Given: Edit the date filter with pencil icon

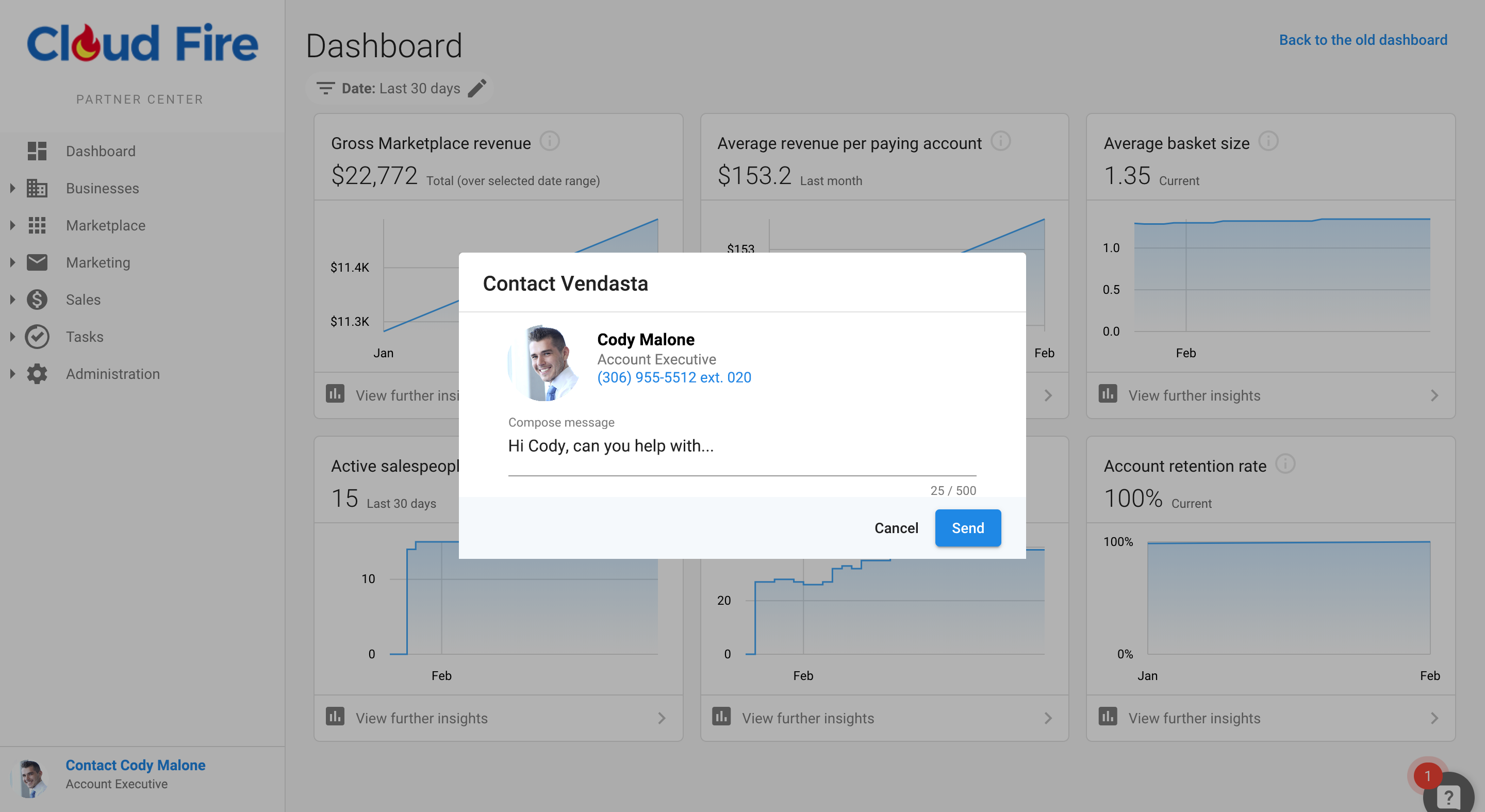Looking at the screenshot, I should coord(477,88).
